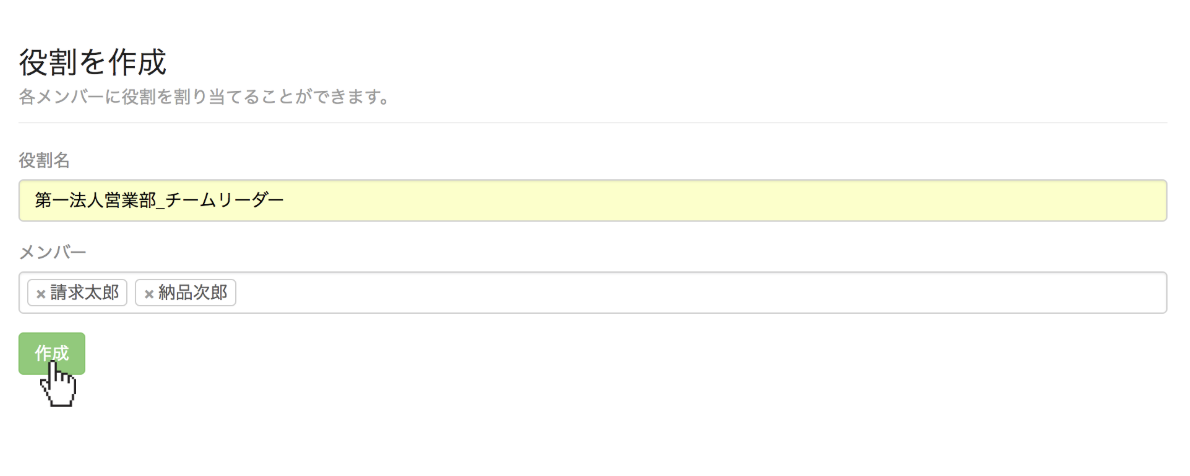Click the subtitle 各メンバーに役割を割り当てることができます
1190x476 pixels.
point(205,98)
